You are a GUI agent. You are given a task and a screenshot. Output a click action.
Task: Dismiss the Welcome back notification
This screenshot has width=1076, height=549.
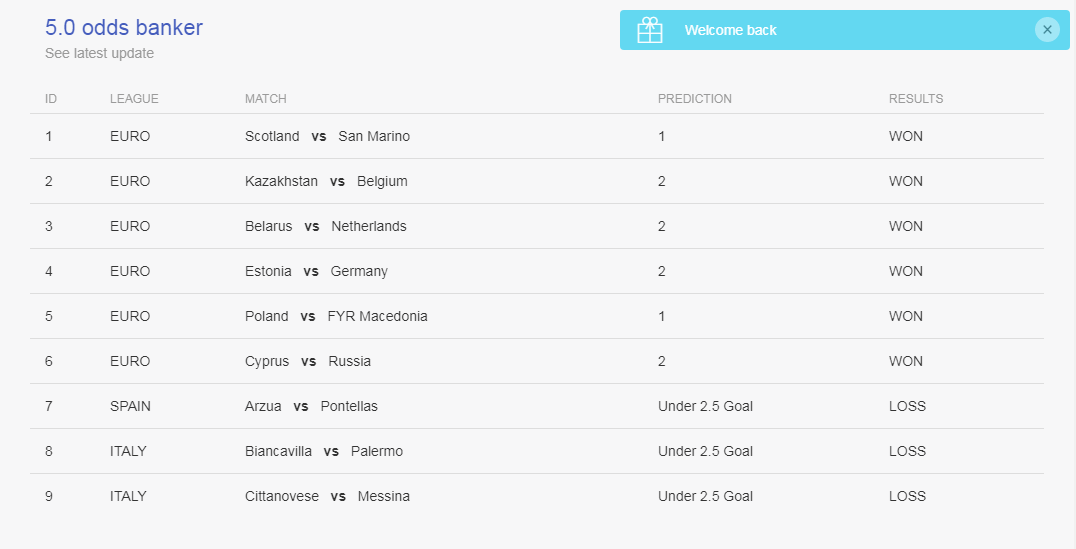click(1047, 30)
